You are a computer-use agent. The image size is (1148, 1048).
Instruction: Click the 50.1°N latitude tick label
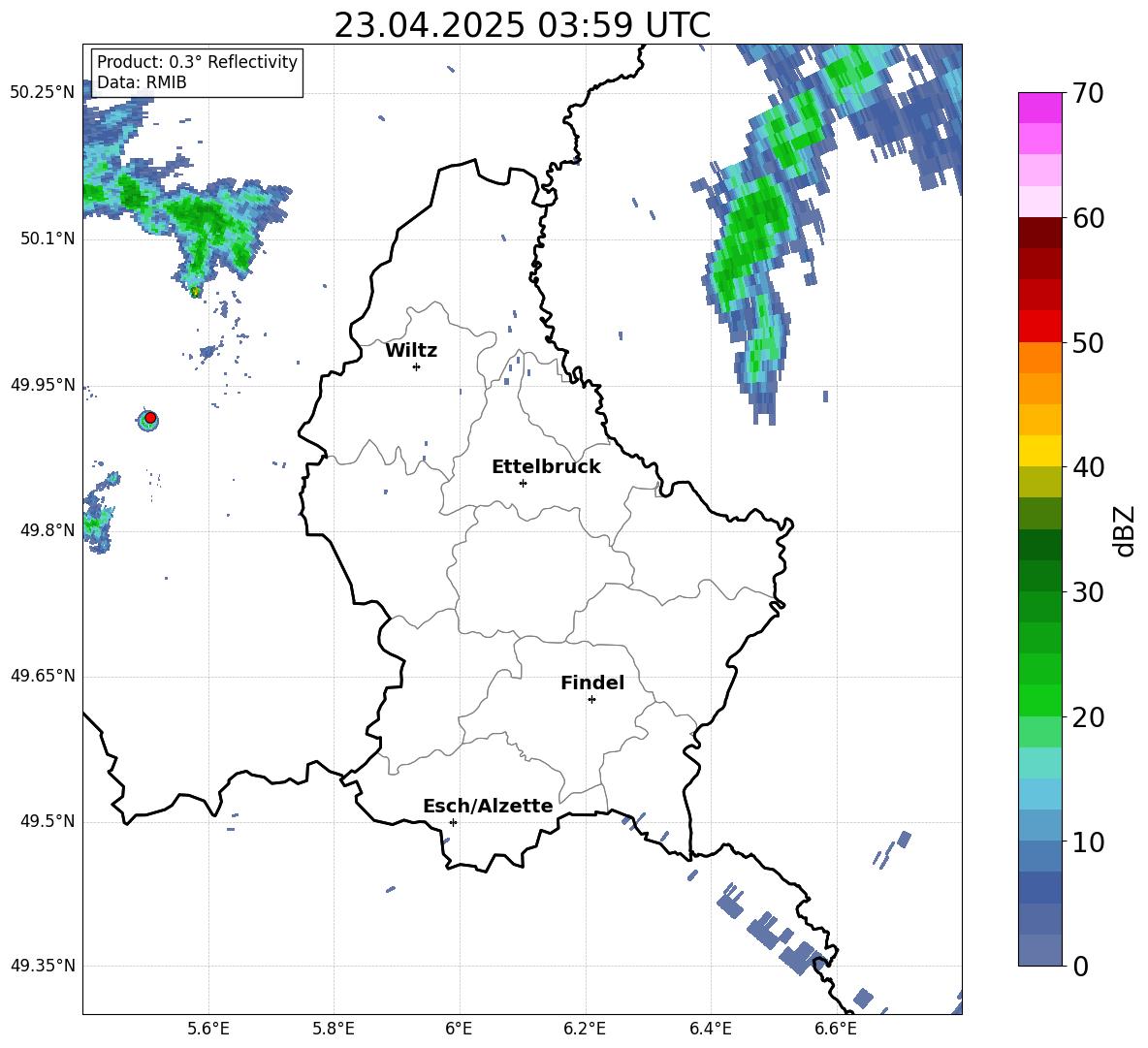click(47, 238)
